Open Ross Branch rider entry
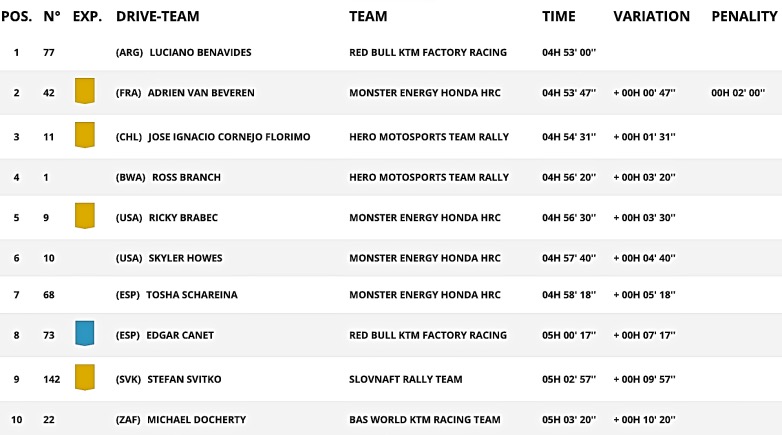This screenshot has height=435, width=782. 186,178
